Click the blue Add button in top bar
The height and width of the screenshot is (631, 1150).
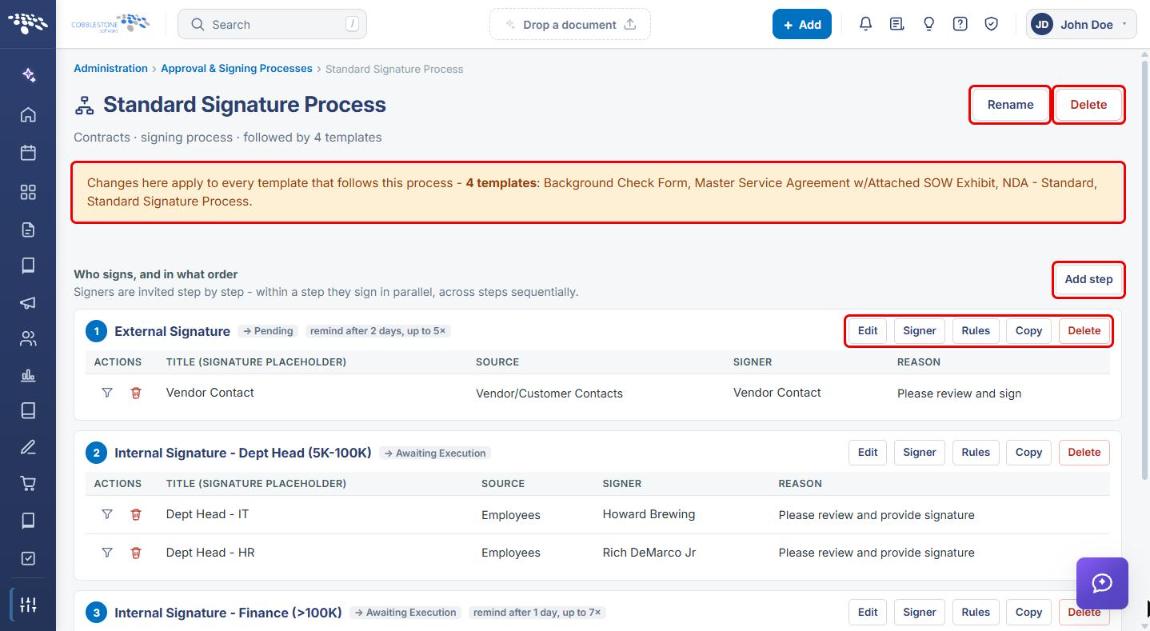coord(802,24)
